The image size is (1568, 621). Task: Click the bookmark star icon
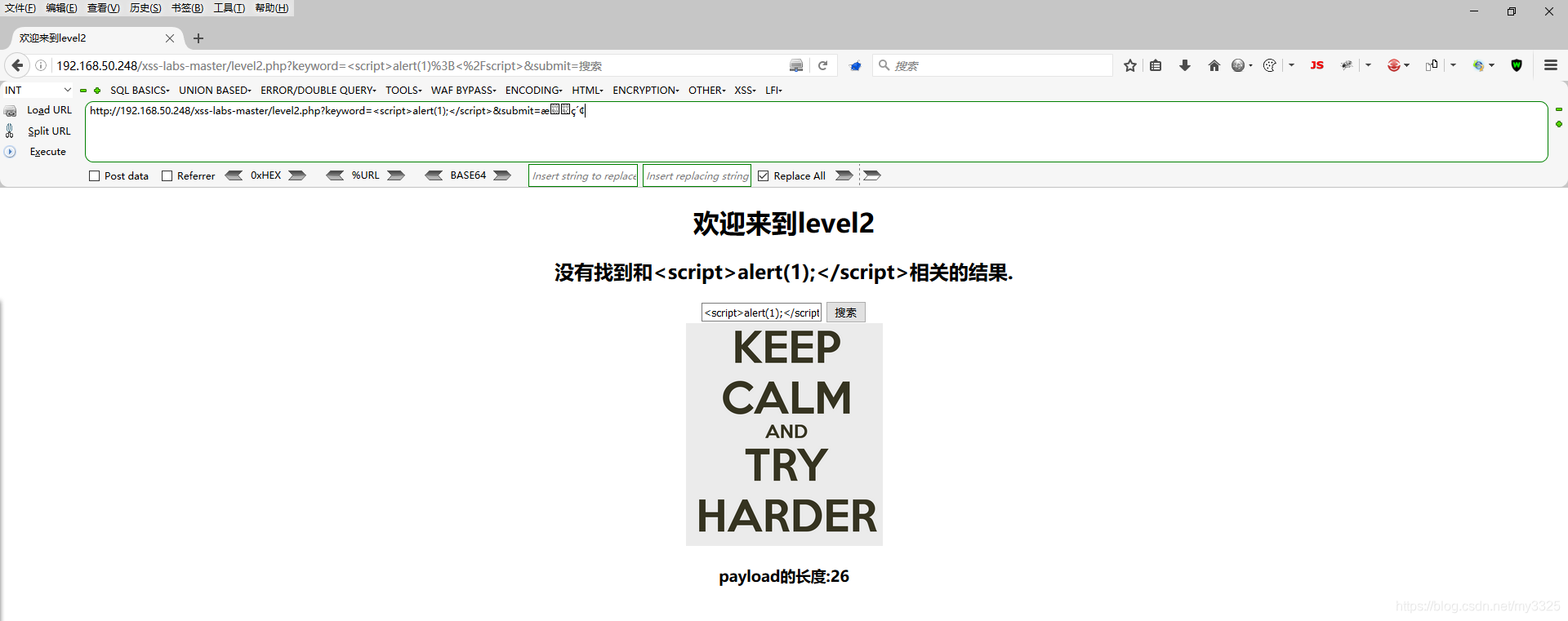pyautogui.click(x=1130, y=65)
